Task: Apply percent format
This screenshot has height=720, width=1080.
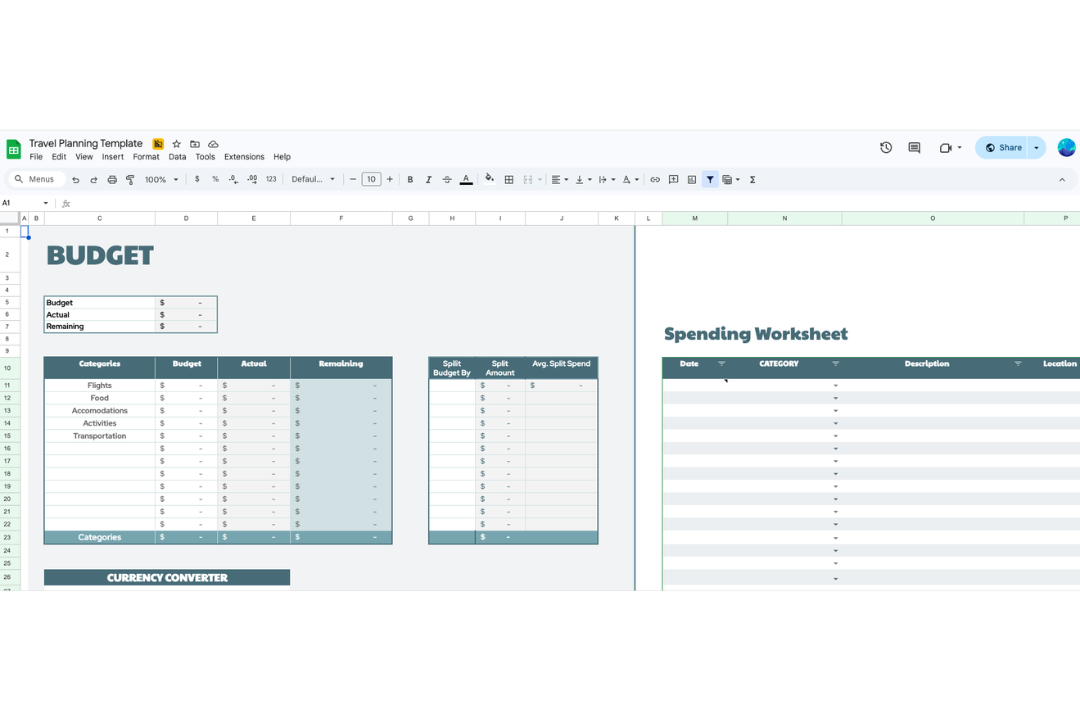Action: [213, 179]
